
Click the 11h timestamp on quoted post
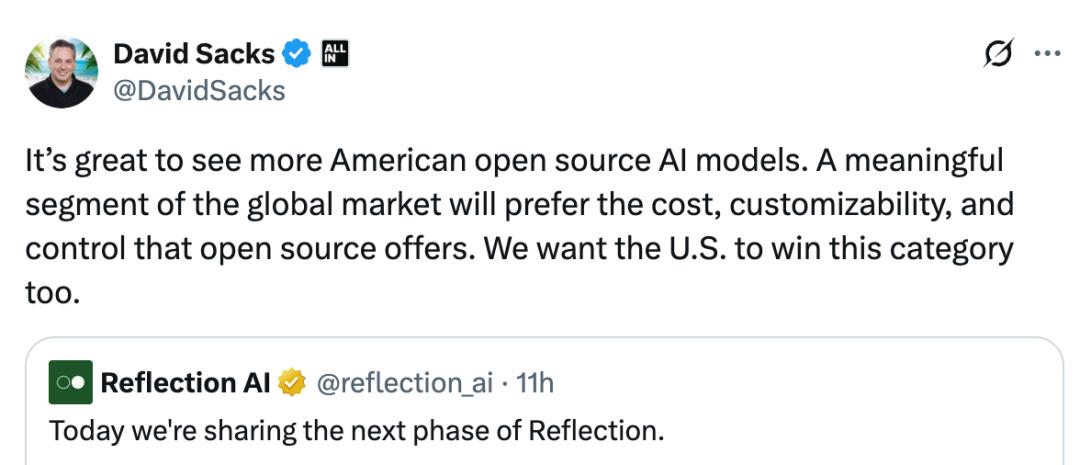(534, 382)
